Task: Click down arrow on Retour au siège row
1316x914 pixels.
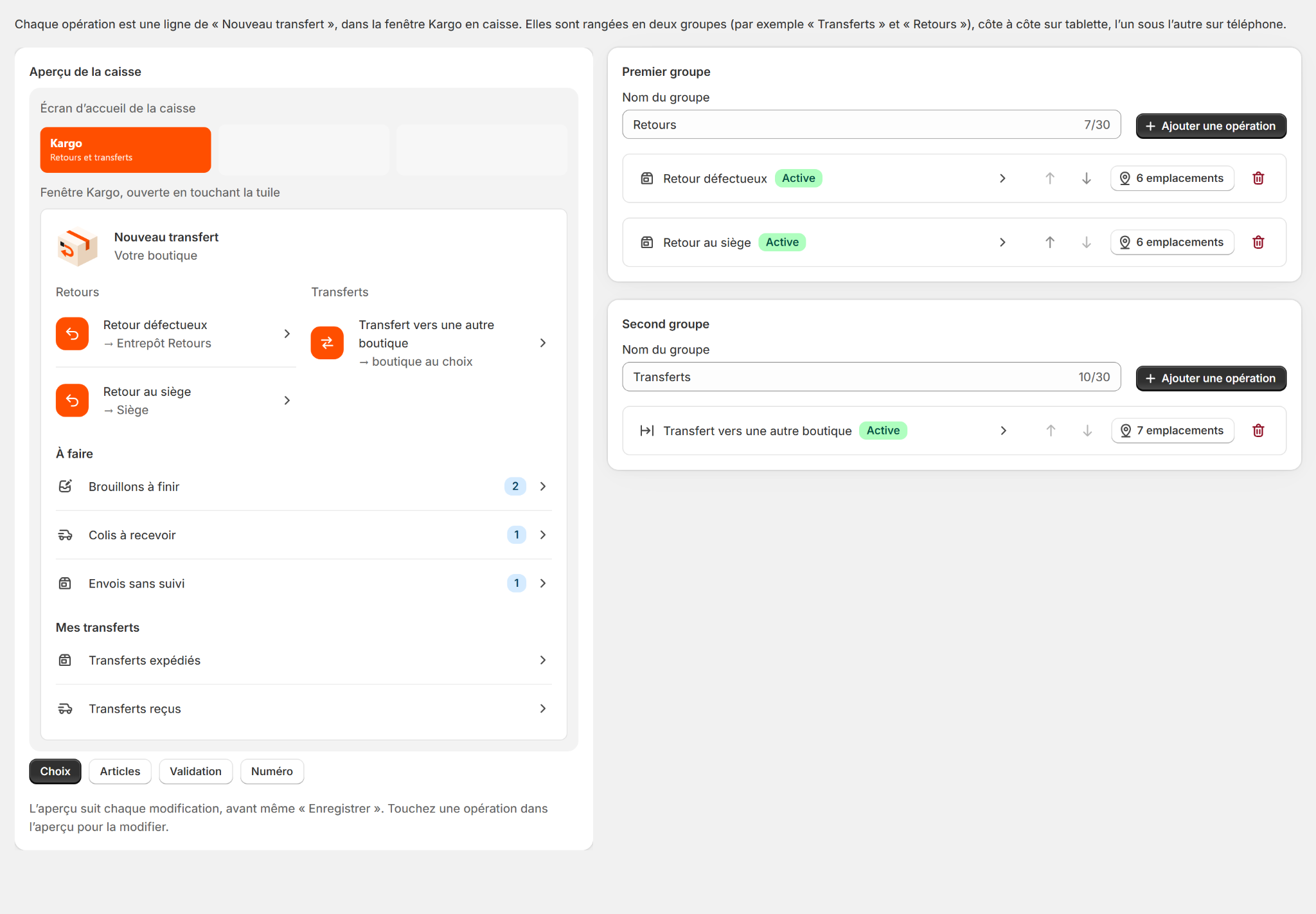Action: pos(1087,242)
